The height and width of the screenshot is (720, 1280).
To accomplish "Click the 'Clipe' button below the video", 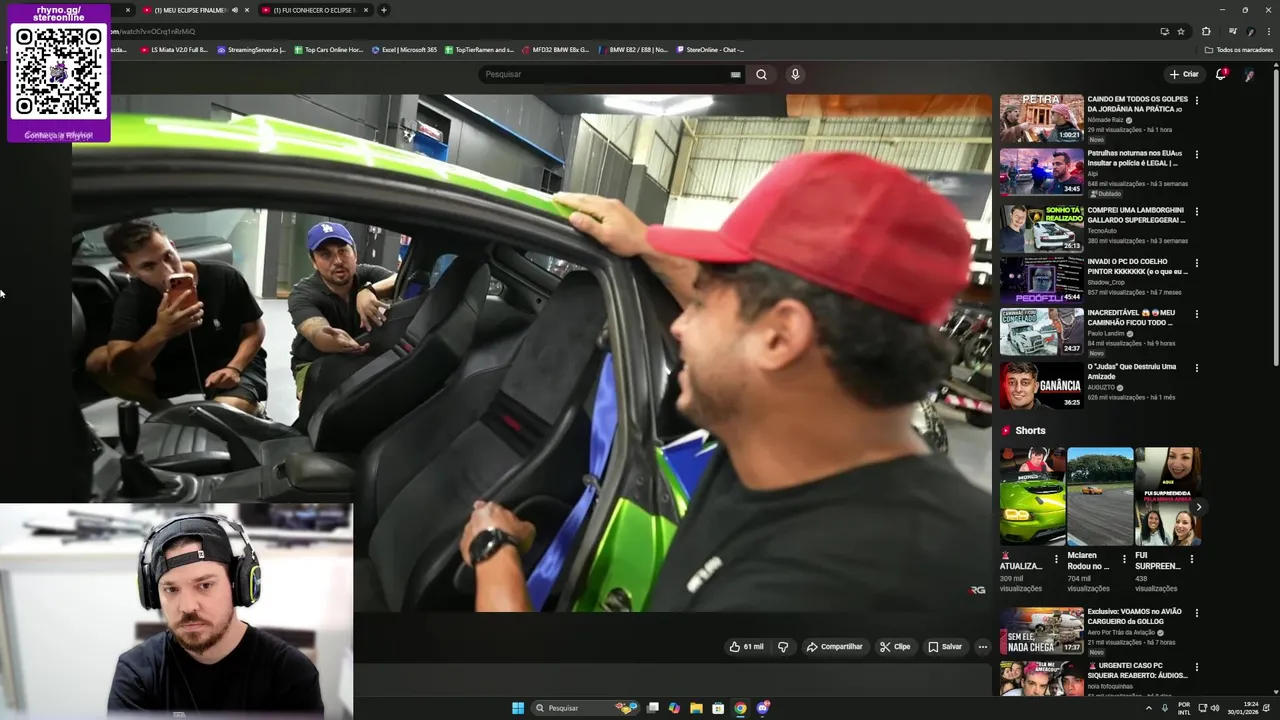I will coord(895,647).
